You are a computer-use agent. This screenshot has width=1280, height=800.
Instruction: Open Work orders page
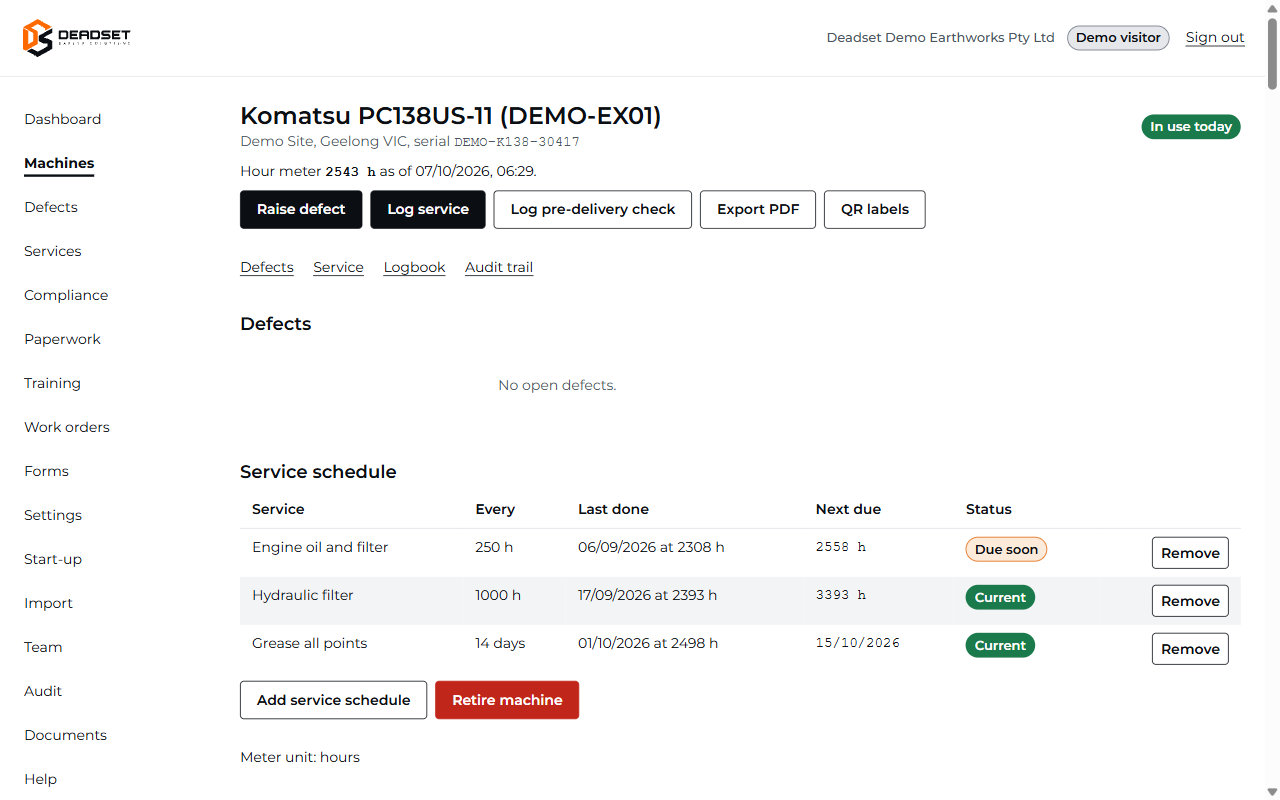(x=67, y=427)
